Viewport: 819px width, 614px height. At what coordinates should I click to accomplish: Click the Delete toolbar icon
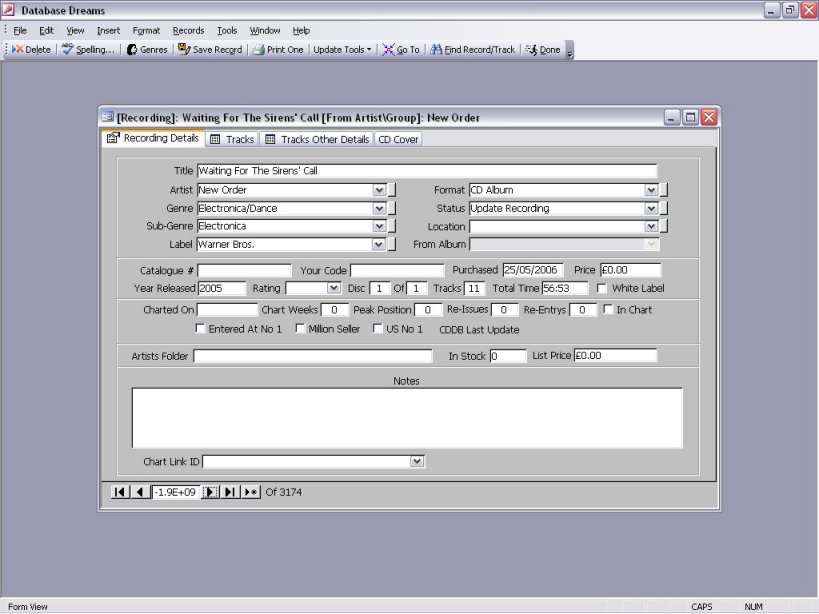click(x=31, y=49)
